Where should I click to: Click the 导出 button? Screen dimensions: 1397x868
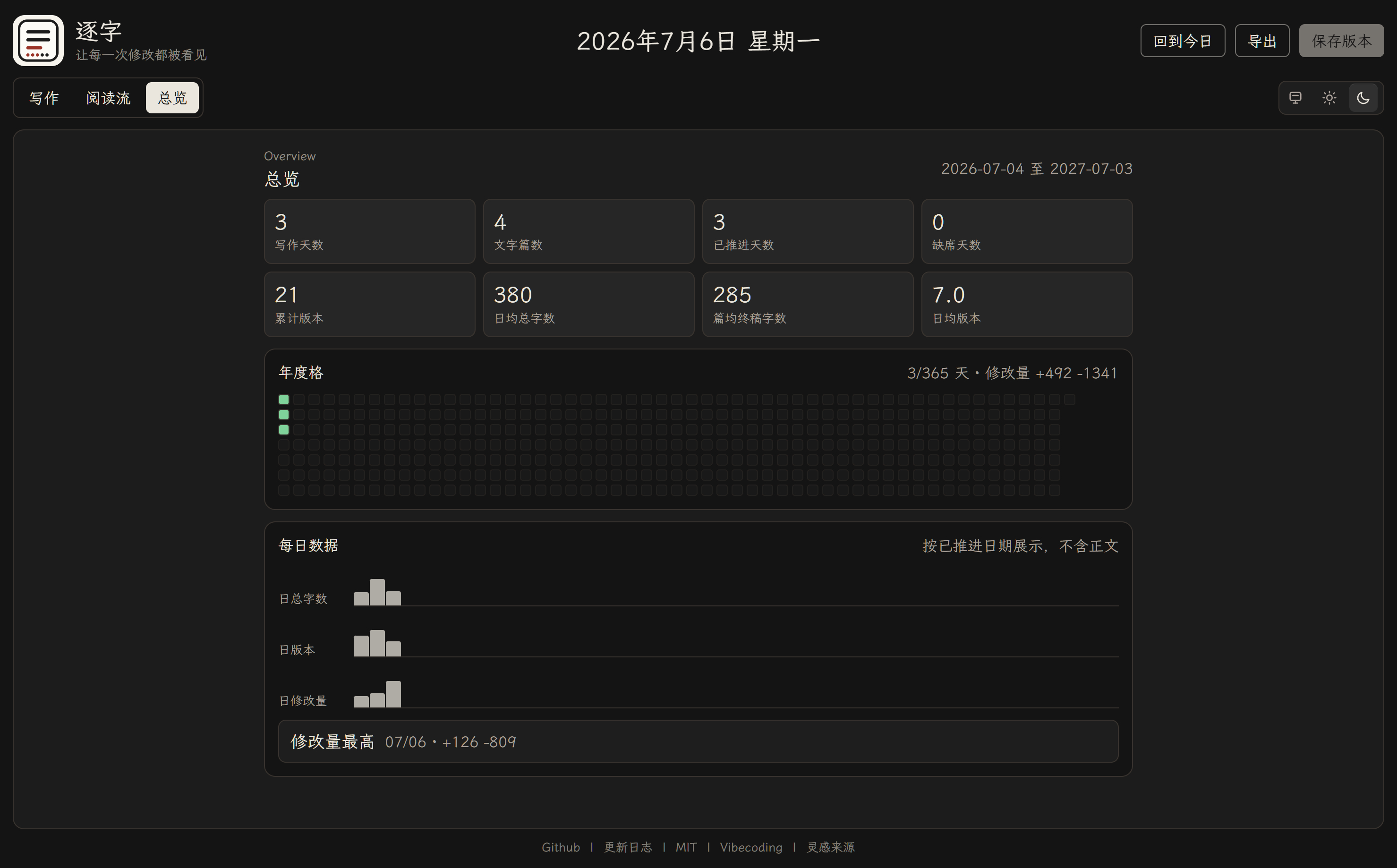coord(1262,41)
